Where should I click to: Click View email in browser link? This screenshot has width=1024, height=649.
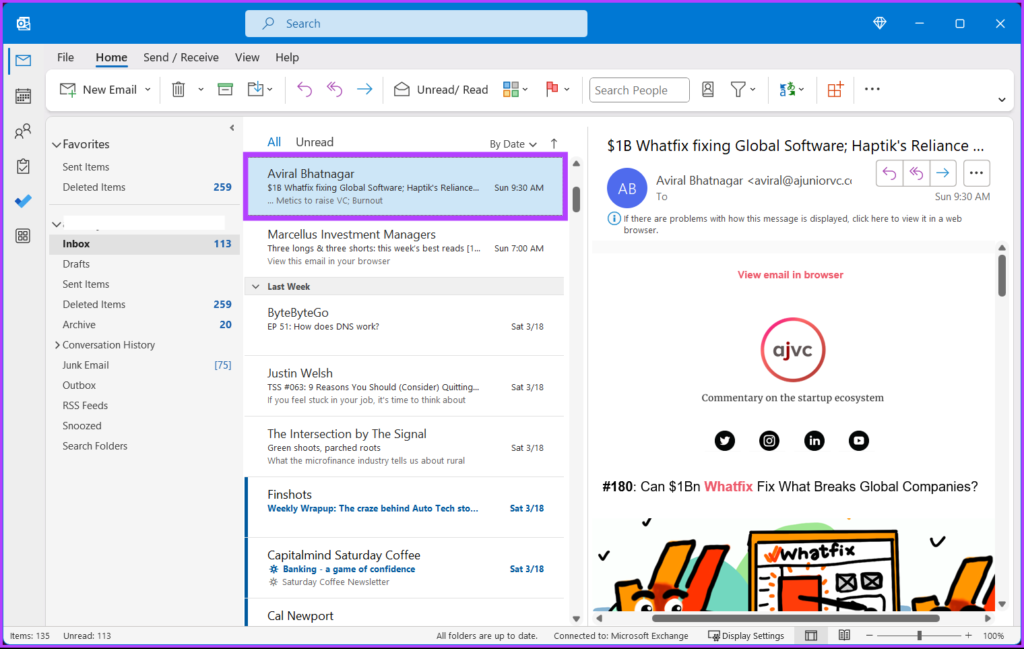click(x=790, y=275)
